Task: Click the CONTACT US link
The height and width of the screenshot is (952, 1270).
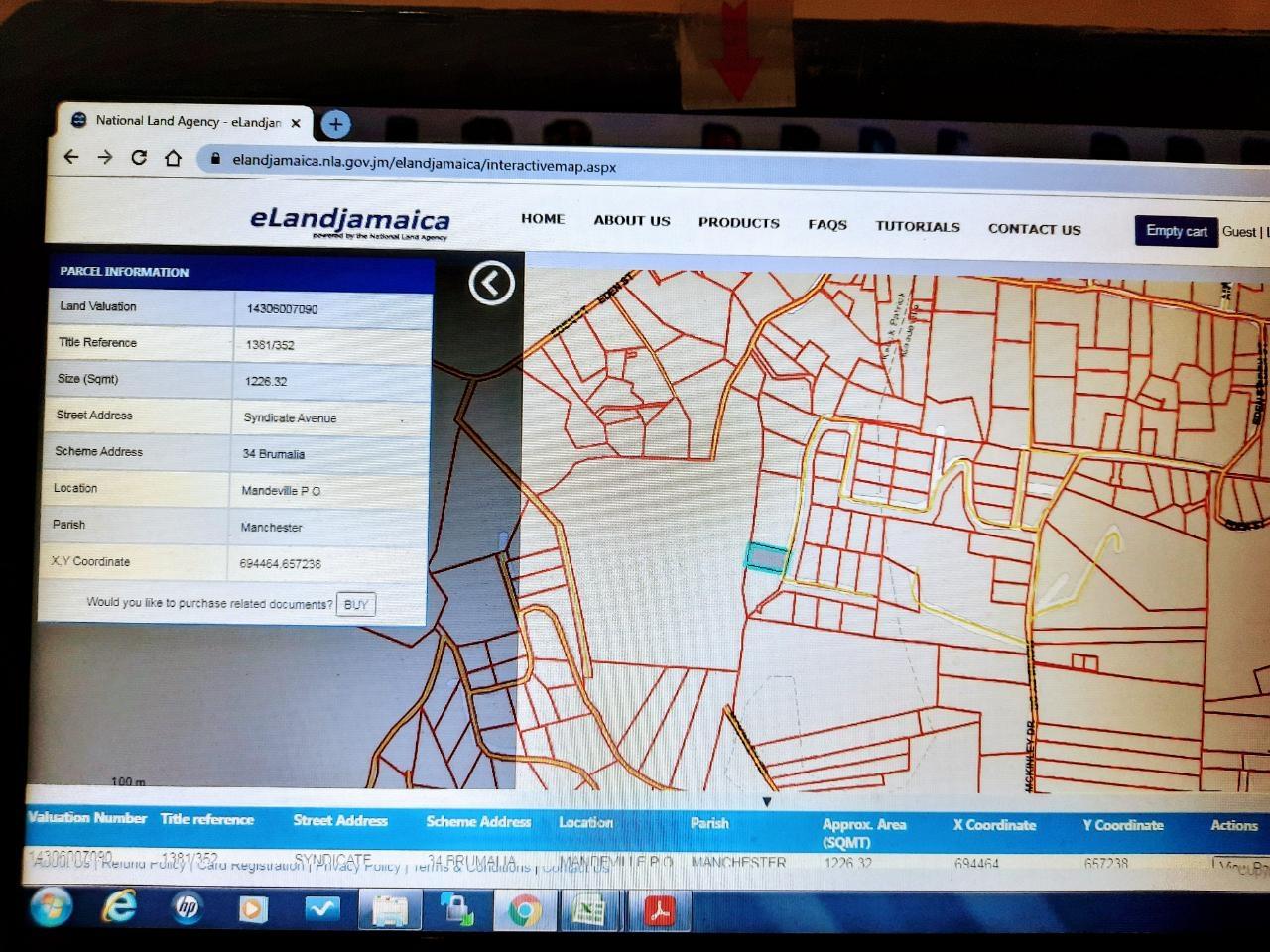Action: tap(1034, 229)
